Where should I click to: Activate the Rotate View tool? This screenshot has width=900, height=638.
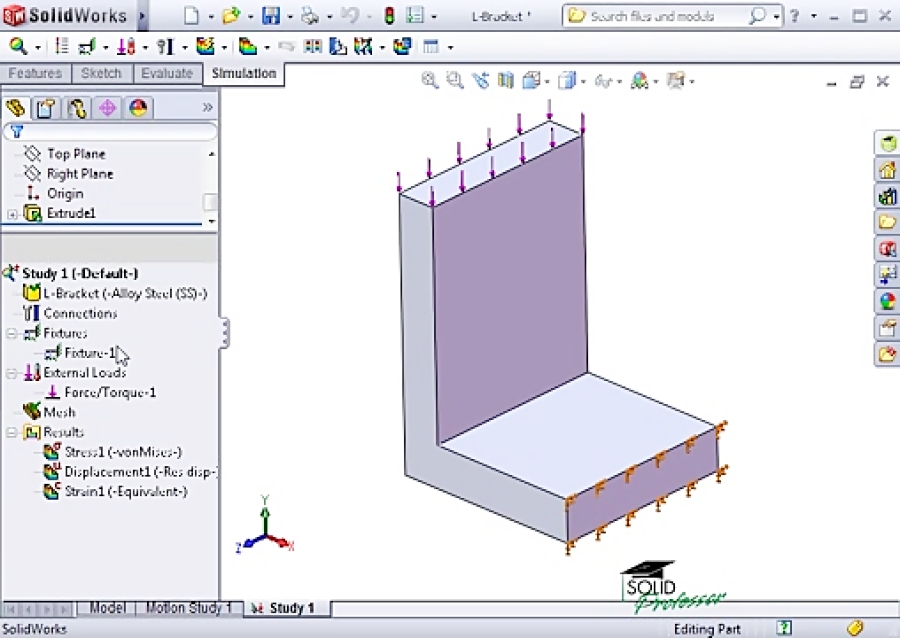(x=481, y=81)
